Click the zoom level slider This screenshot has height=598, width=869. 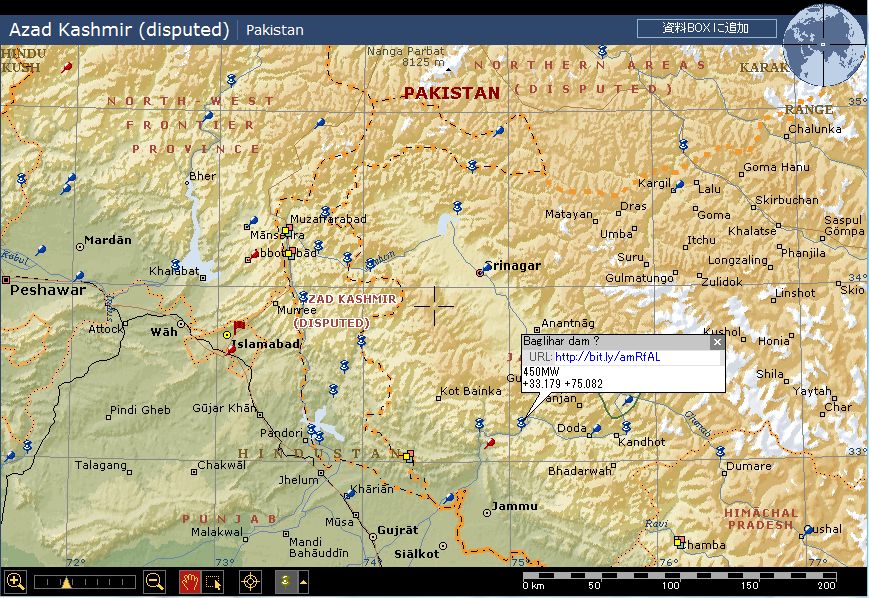85,582
